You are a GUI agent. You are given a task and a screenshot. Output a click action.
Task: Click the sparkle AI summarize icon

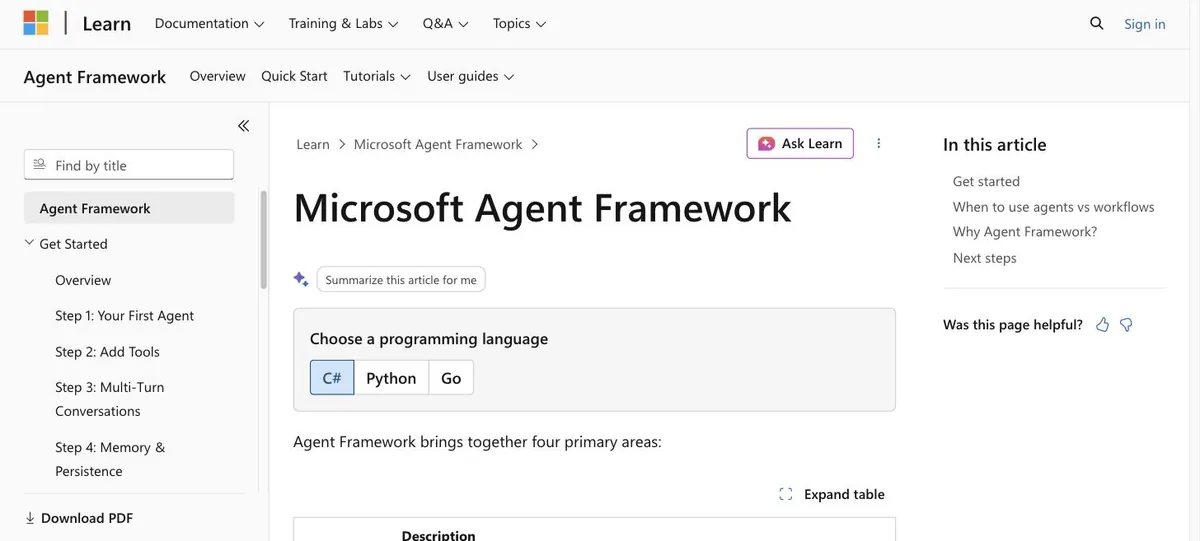(x=301, y=279)
